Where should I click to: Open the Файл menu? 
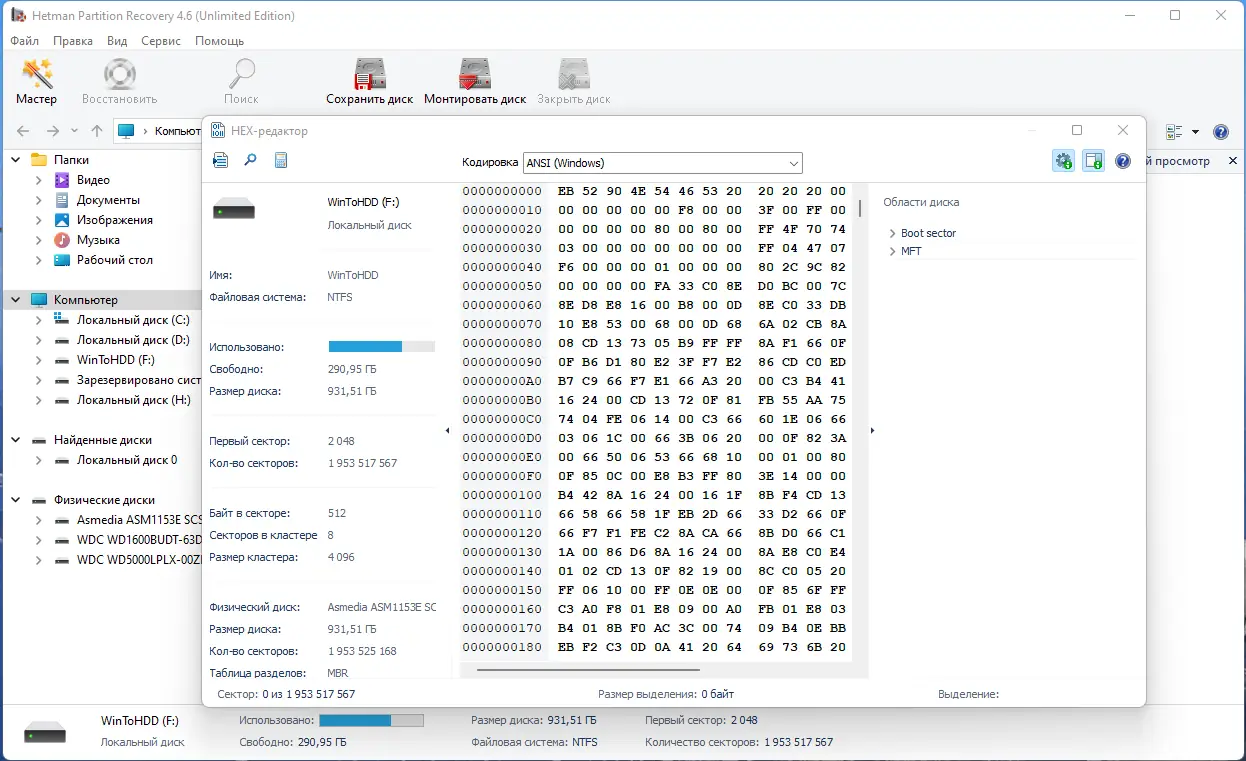pos(25,41)
